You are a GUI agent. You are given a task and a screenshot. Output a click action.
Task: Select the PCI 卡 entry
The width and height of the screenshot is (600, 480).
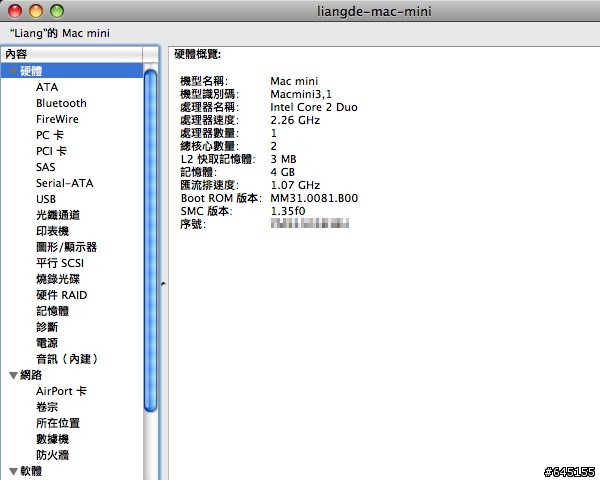pyautogui.click(x=51, y=151)
